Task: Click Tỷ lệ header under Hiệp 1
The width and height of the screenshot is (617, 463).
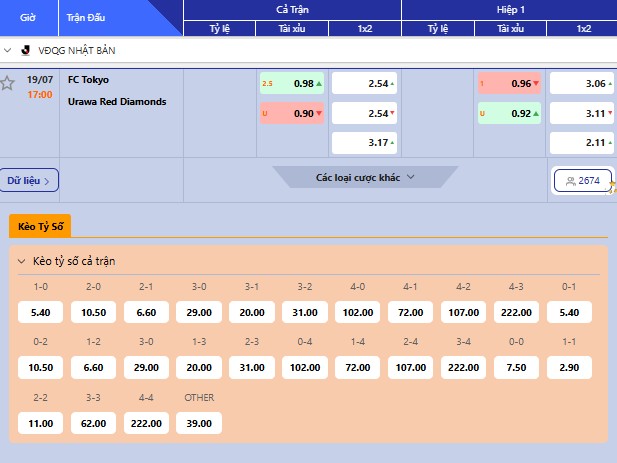Action: pyautogui.click(x=438, y=29)
